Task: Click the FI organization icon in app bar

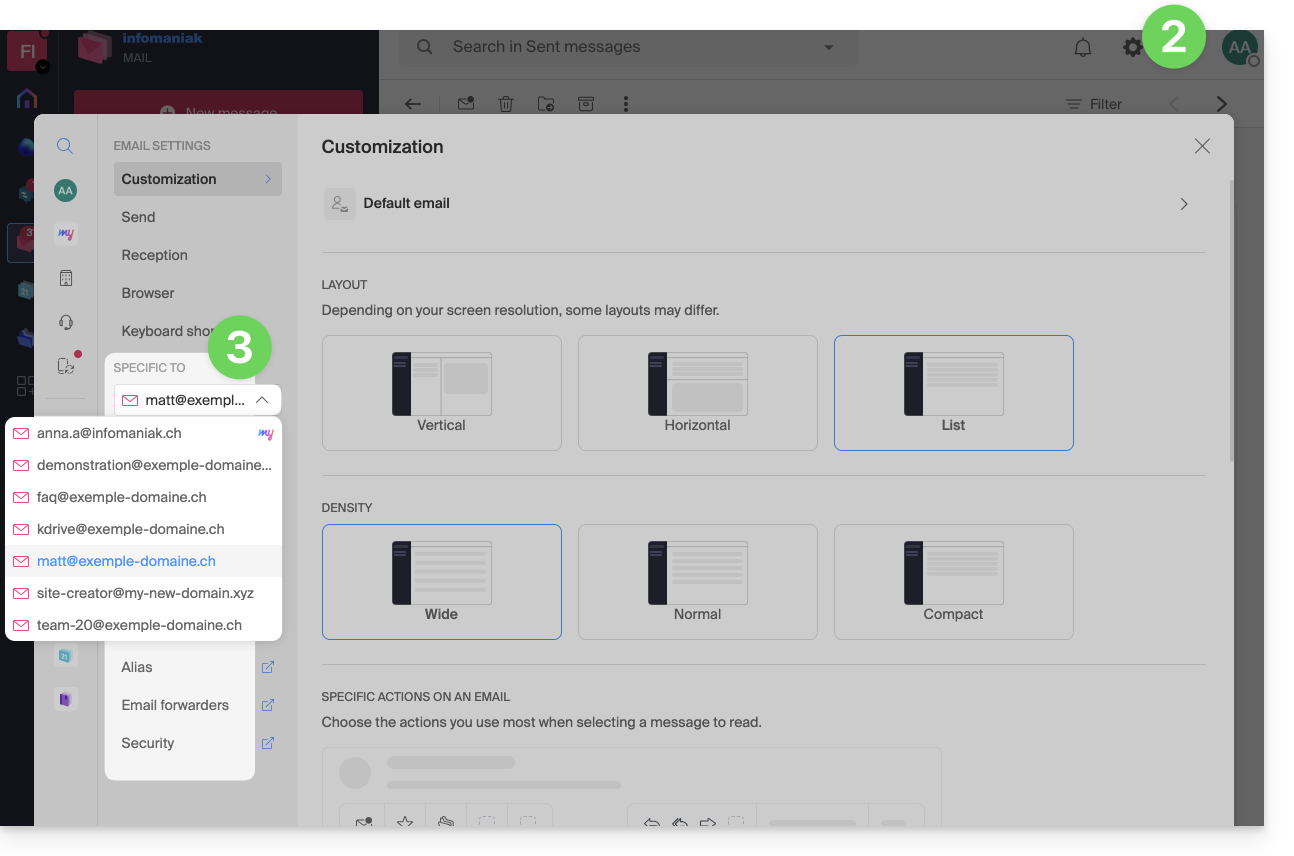Action: click(x=27, y=51)
